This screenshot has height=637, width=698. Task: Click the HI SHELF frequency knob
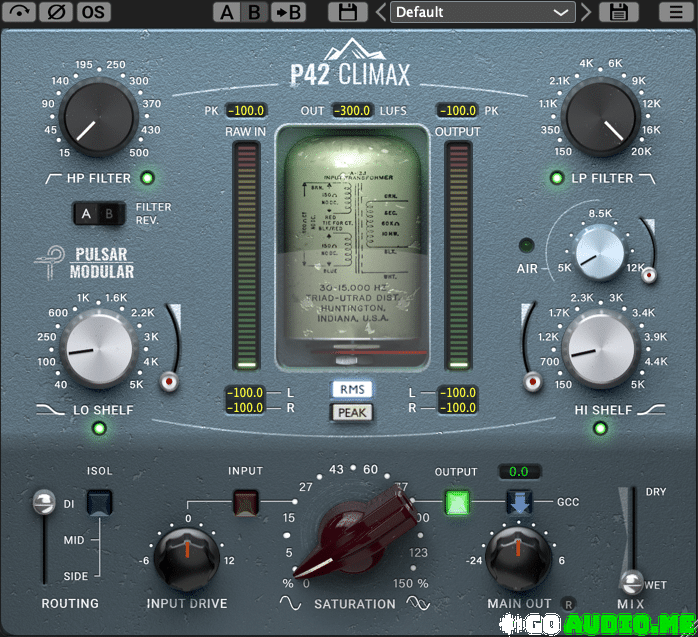(601, 349)
